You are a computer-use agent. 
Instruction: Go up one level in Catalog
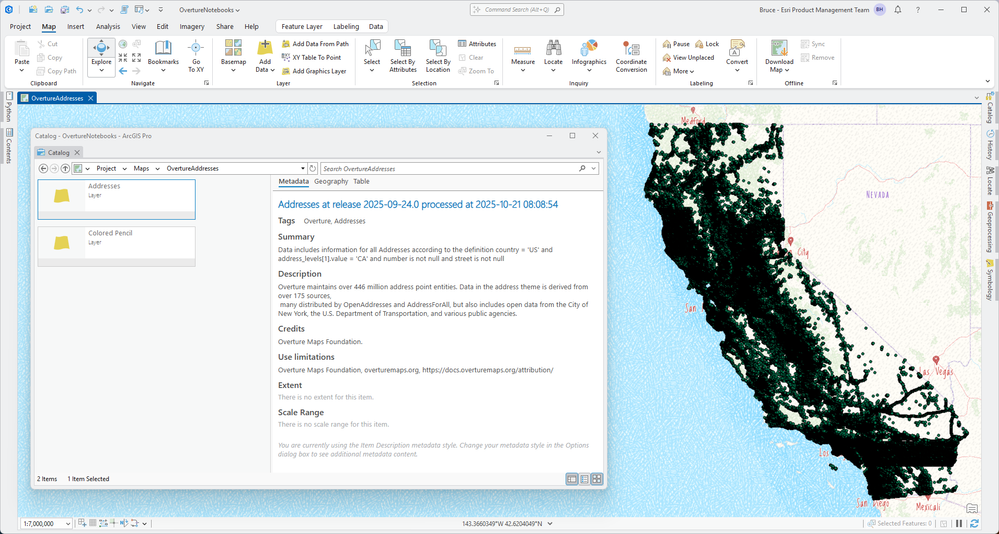pyautogui.click(x=65, y=169)
